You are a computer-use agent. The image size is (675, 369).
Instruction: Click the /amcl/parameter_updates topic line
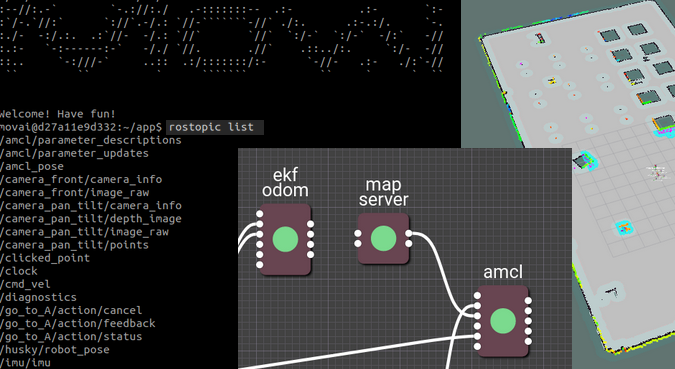(74, 153)
